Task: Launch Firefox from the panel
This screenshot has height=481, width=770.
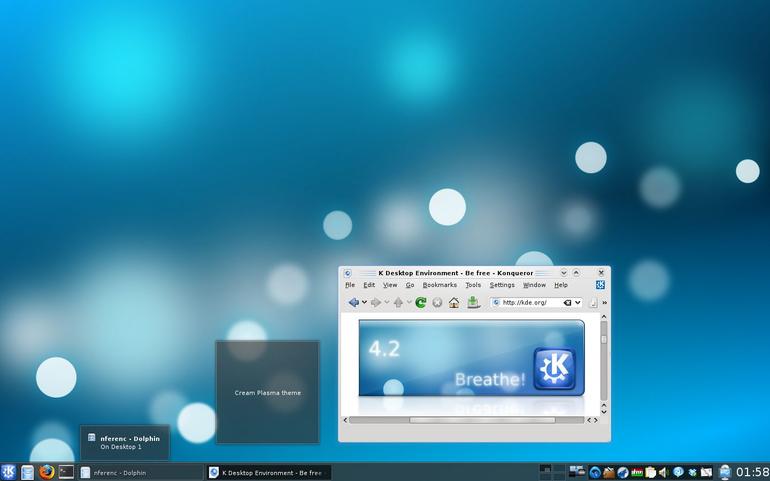Action: 47,472
